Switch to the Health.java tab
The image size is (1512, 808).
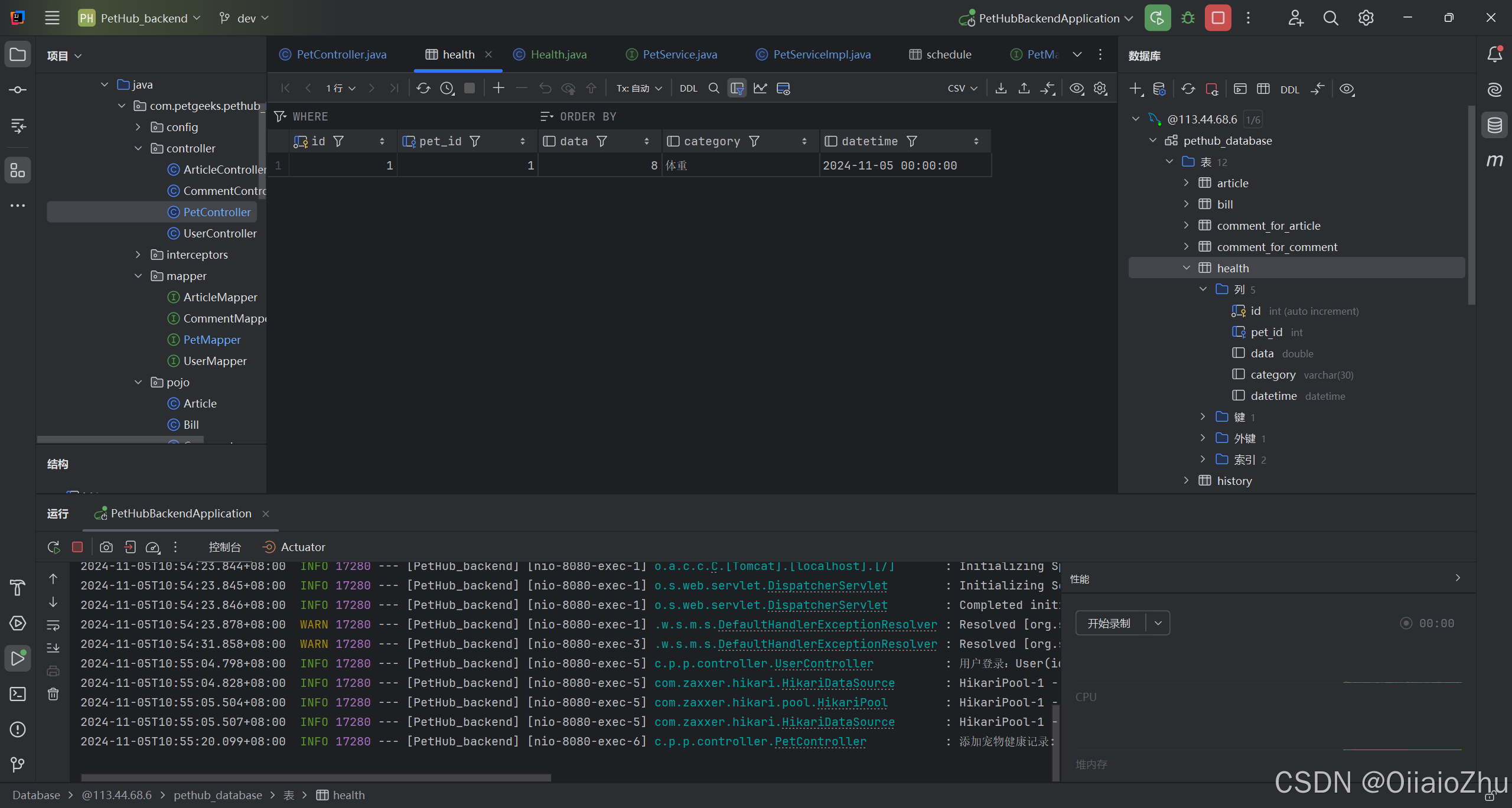pos(558,54)
